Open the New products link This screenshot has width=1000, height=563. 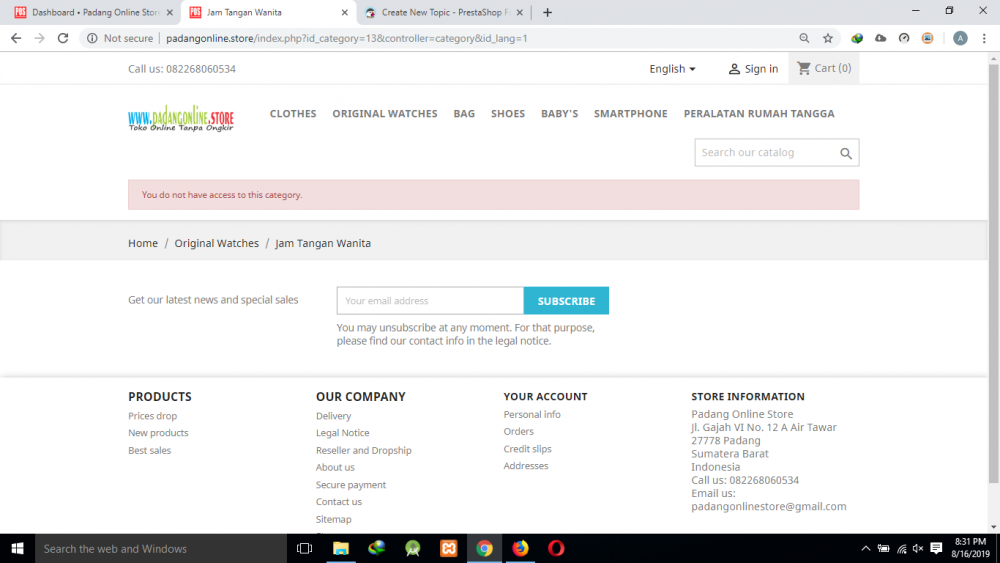click(x=158, y=433)
